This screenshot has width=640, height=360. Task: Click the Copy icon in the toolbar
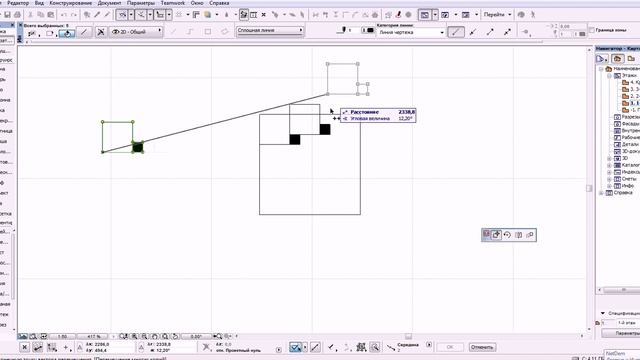pyautogui.click(x=40, y=15)
